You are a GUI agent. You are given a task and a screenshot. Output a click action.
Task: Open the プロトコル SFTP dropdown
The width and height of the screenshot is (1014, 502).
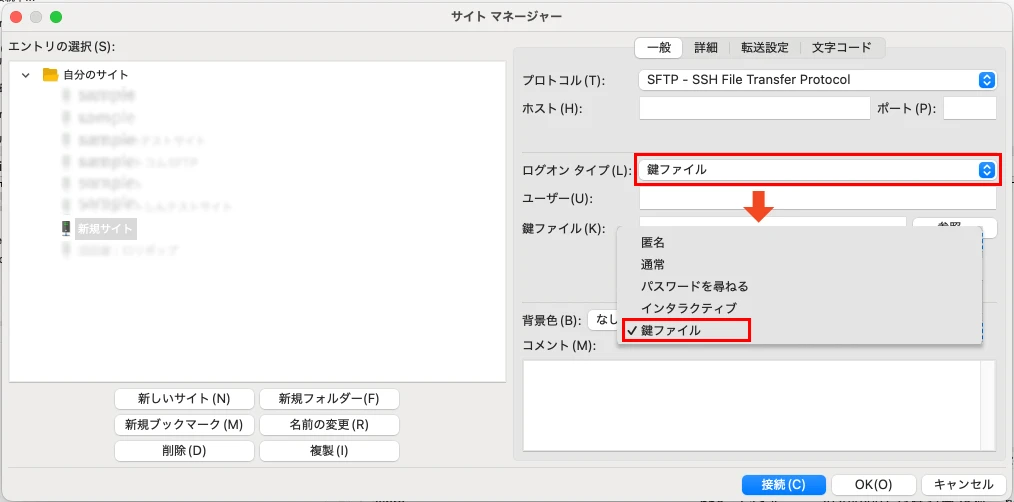point(816,80)
